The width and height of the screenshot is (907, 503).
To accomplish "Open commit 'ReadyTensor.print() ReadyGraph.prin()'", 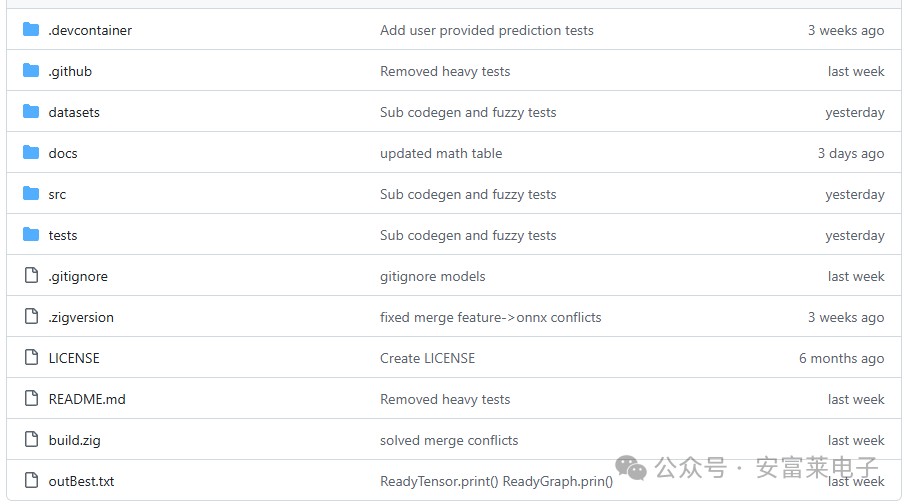I will 496,482.
